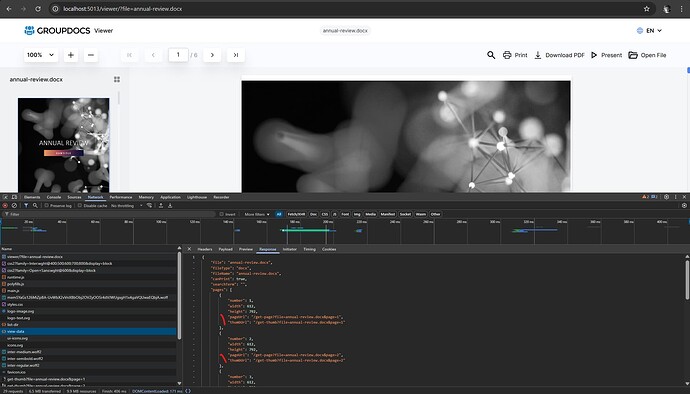690x394 pixels.
Task: Click the page number input field
Action: 178,55
